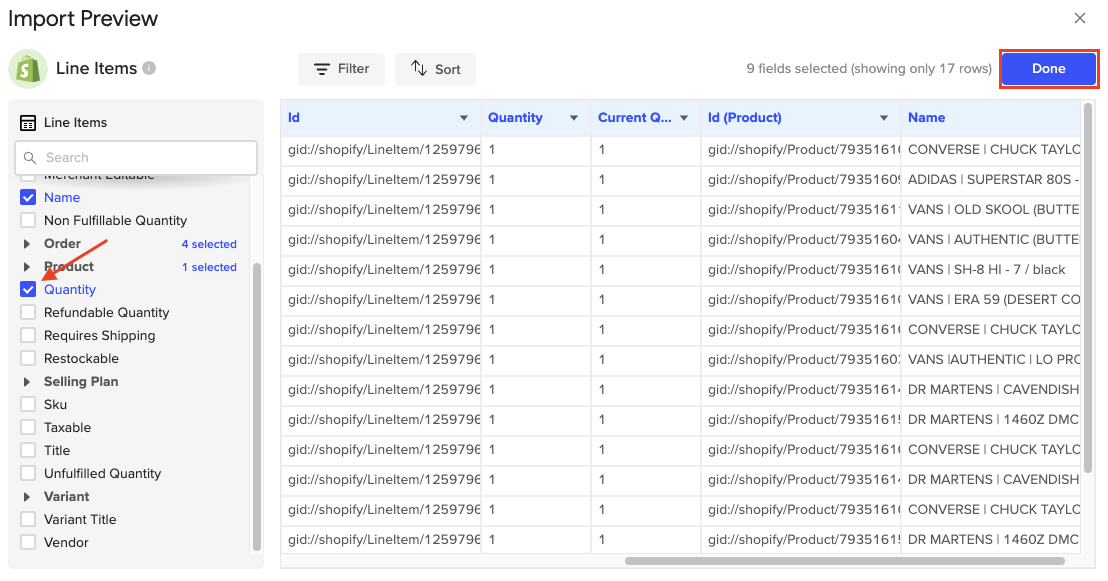Click the 'ADIDAS | SUPERSTAR 80S' name cell
1108x581 pixels.
(991, 180)
